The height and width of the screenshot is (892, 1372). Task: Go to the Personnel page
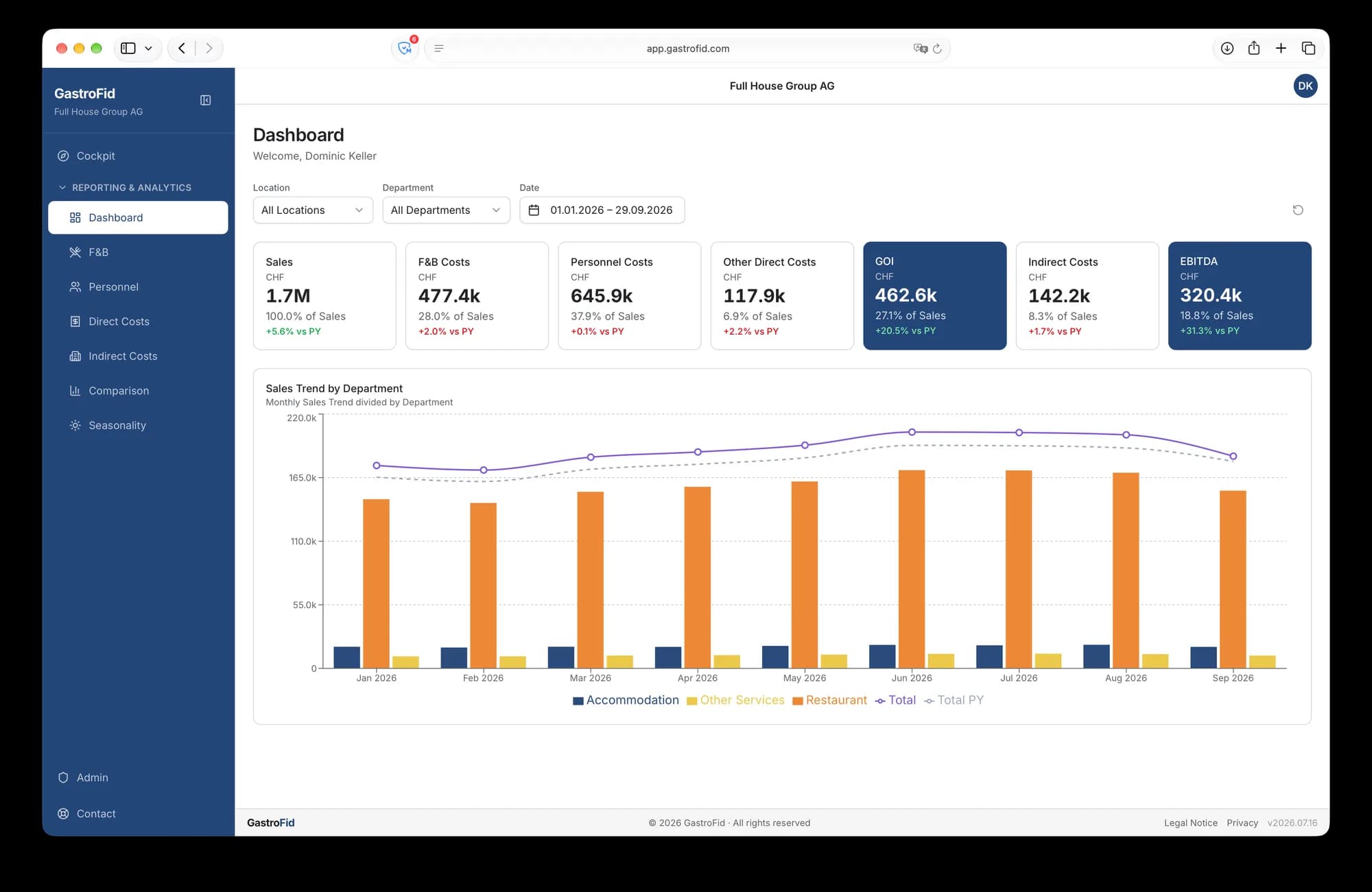138,287
